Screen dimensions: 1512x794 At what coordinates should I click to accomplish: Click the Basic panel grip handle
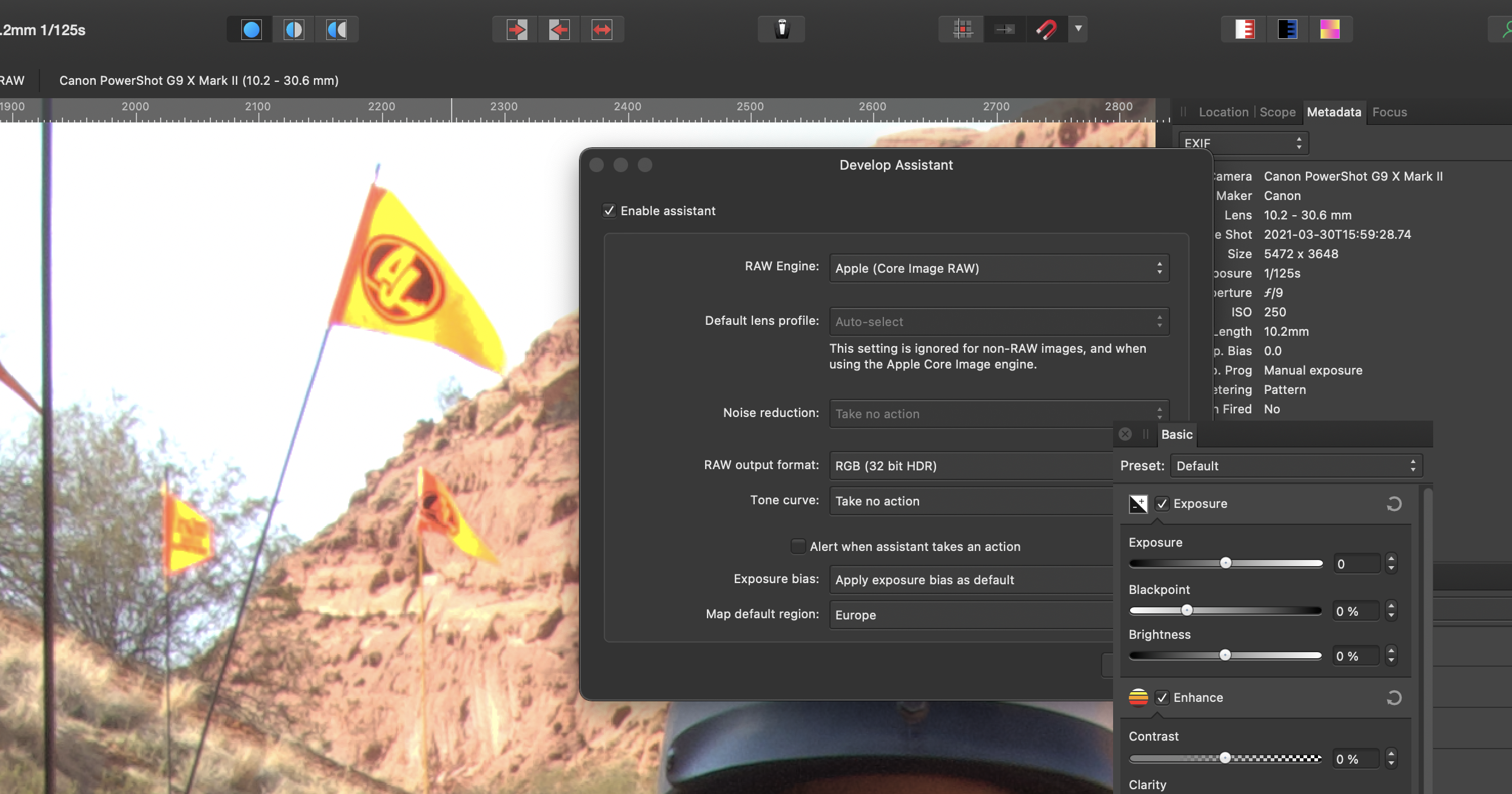(1146, 434)
